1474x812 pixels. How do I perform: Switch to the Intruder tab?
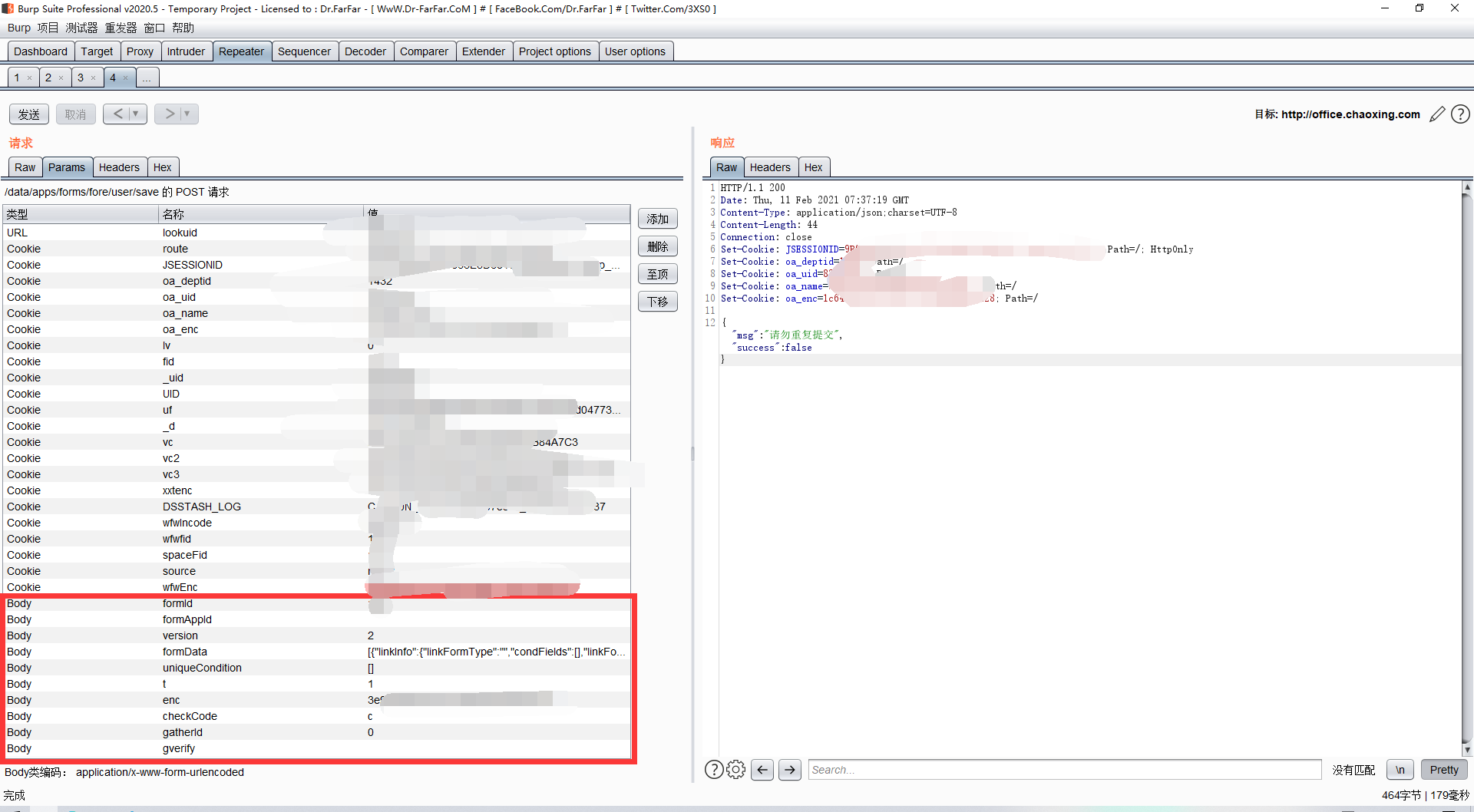click(x=186, y=51)
